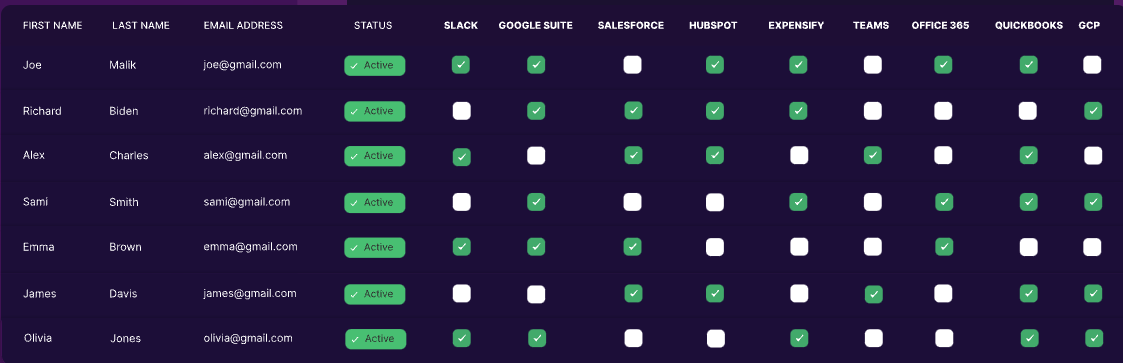Check Richard Biden's Slack checkbox

461,111
